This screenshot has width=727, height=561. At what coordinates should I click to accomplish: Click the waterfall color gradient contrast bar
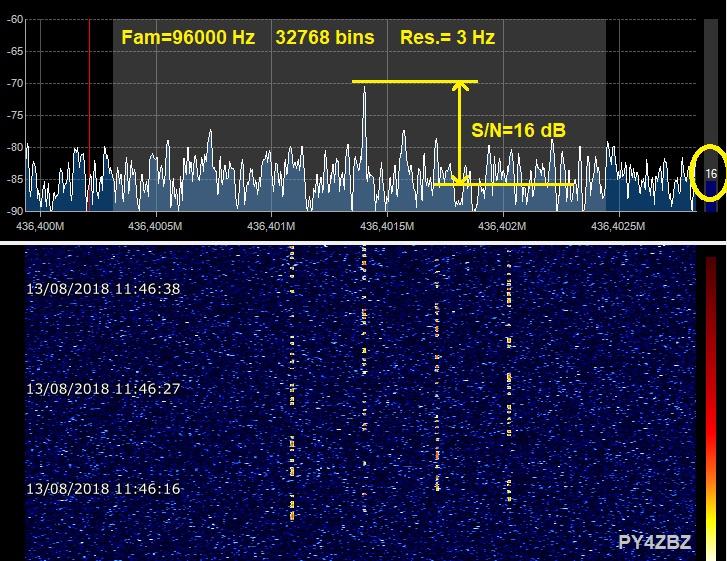pyautogui.click(x=711, y=408)
